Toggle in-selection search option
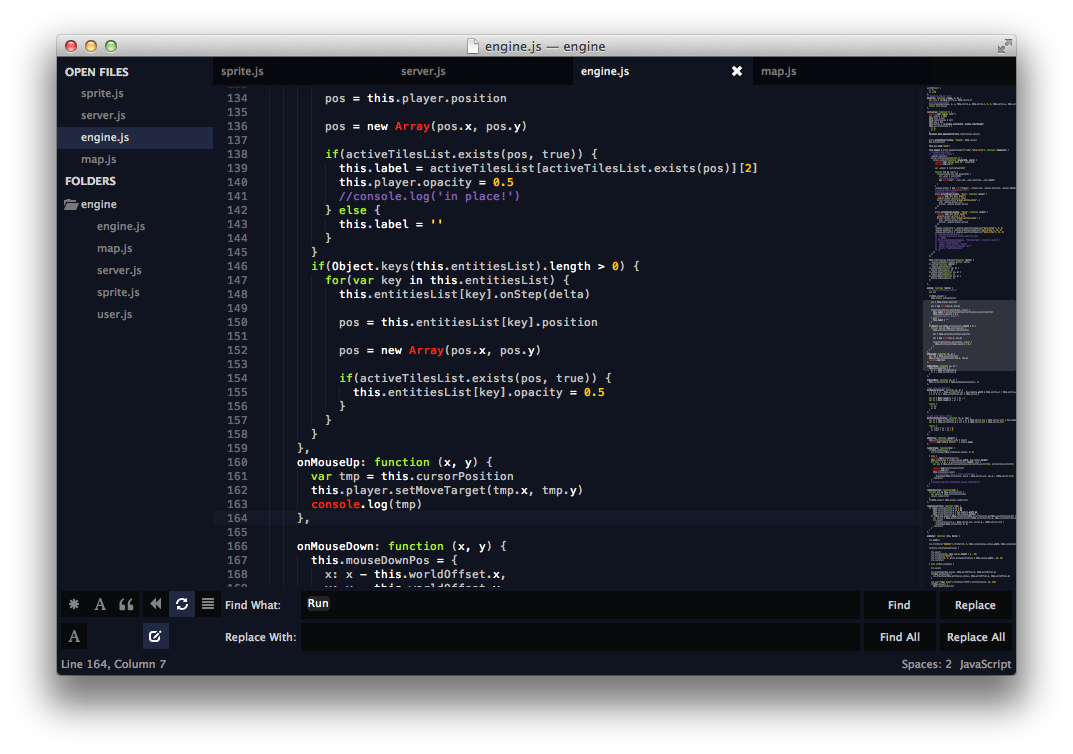This screenshot has height=754, width=1073. [208, 604]
